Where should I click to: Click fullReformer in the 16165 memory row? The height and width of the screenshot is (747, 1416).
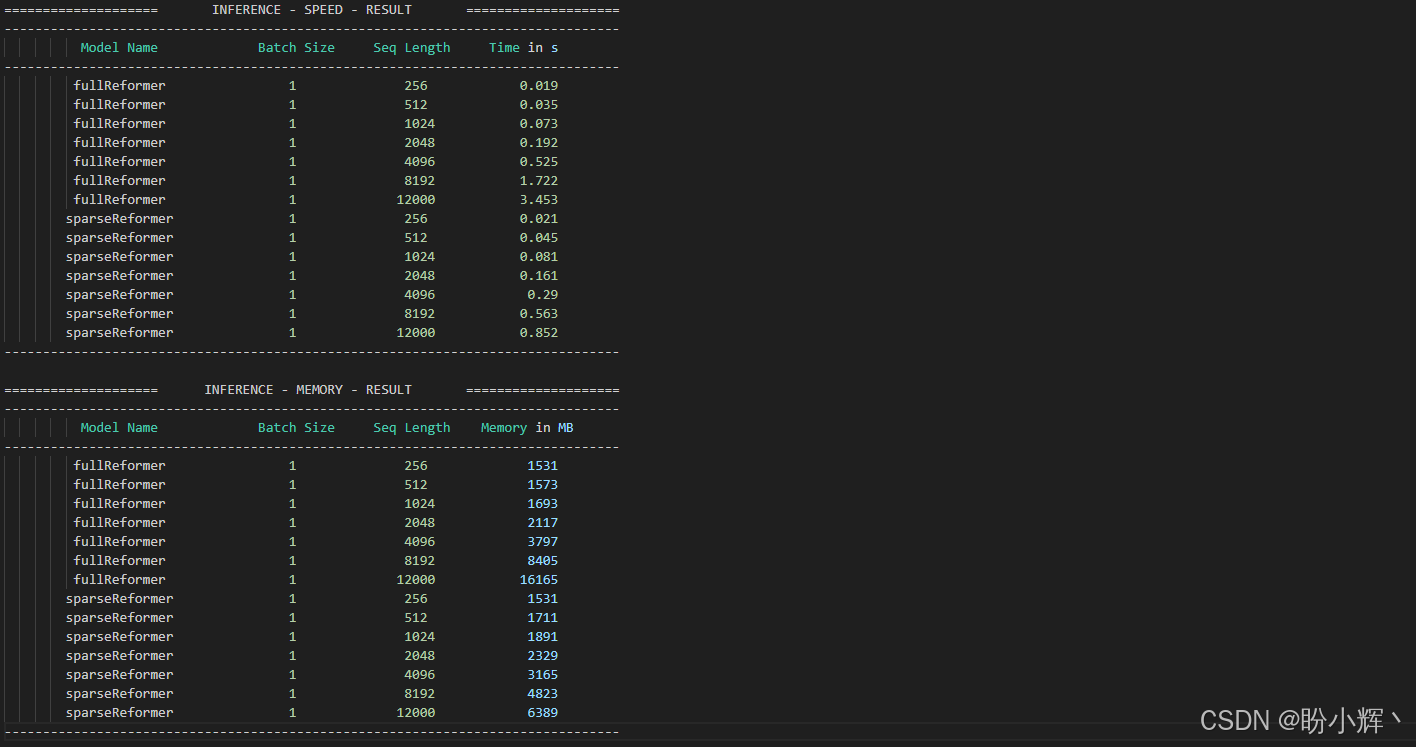pyautogui.click(x=120, y=580)
